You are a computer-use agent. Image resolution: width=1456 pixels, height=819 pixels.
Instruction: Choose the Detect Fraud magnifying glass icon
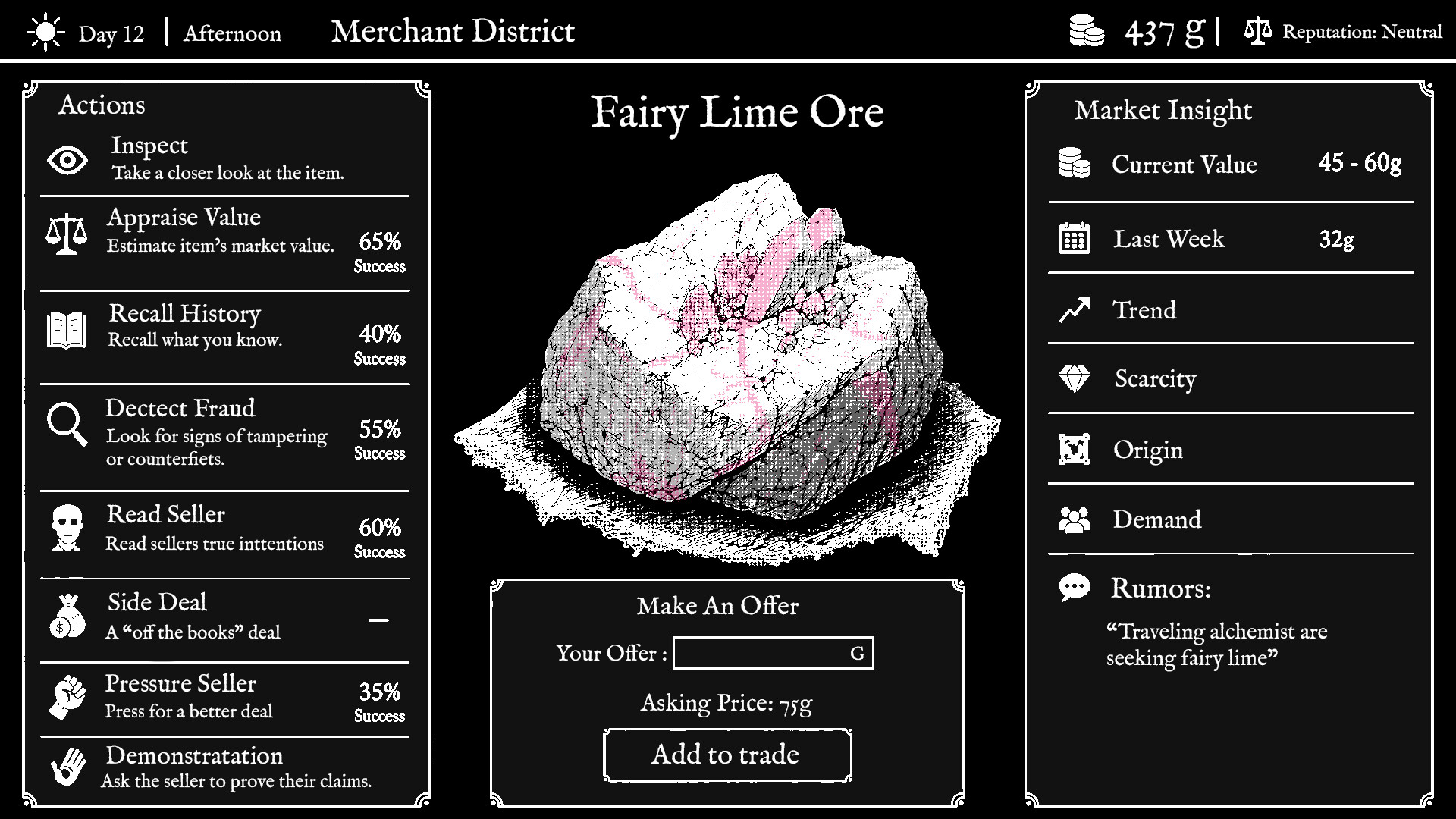pos(67,424)
